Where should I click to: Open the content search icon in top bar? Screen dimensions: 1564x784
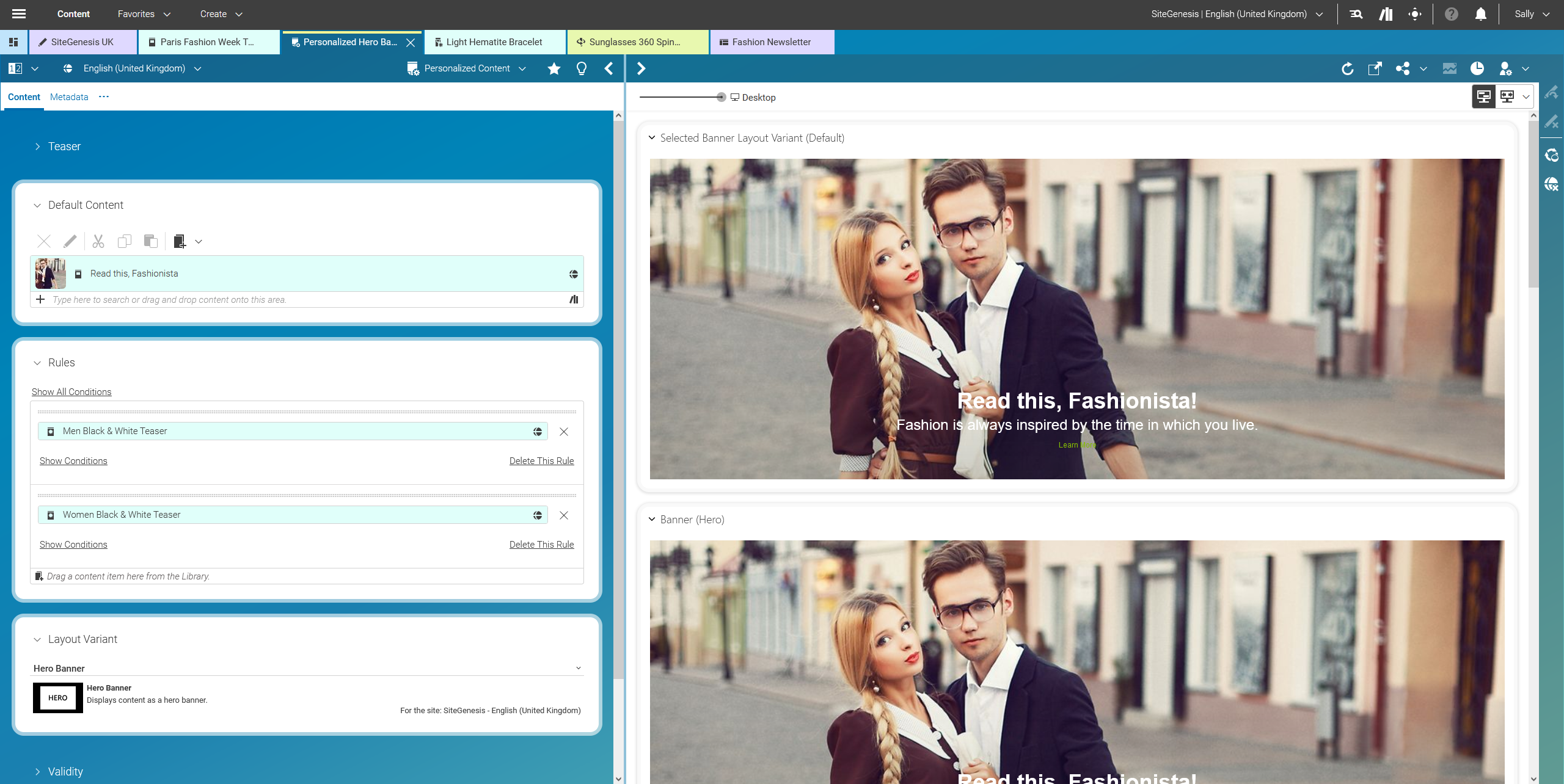[1356, 13]
